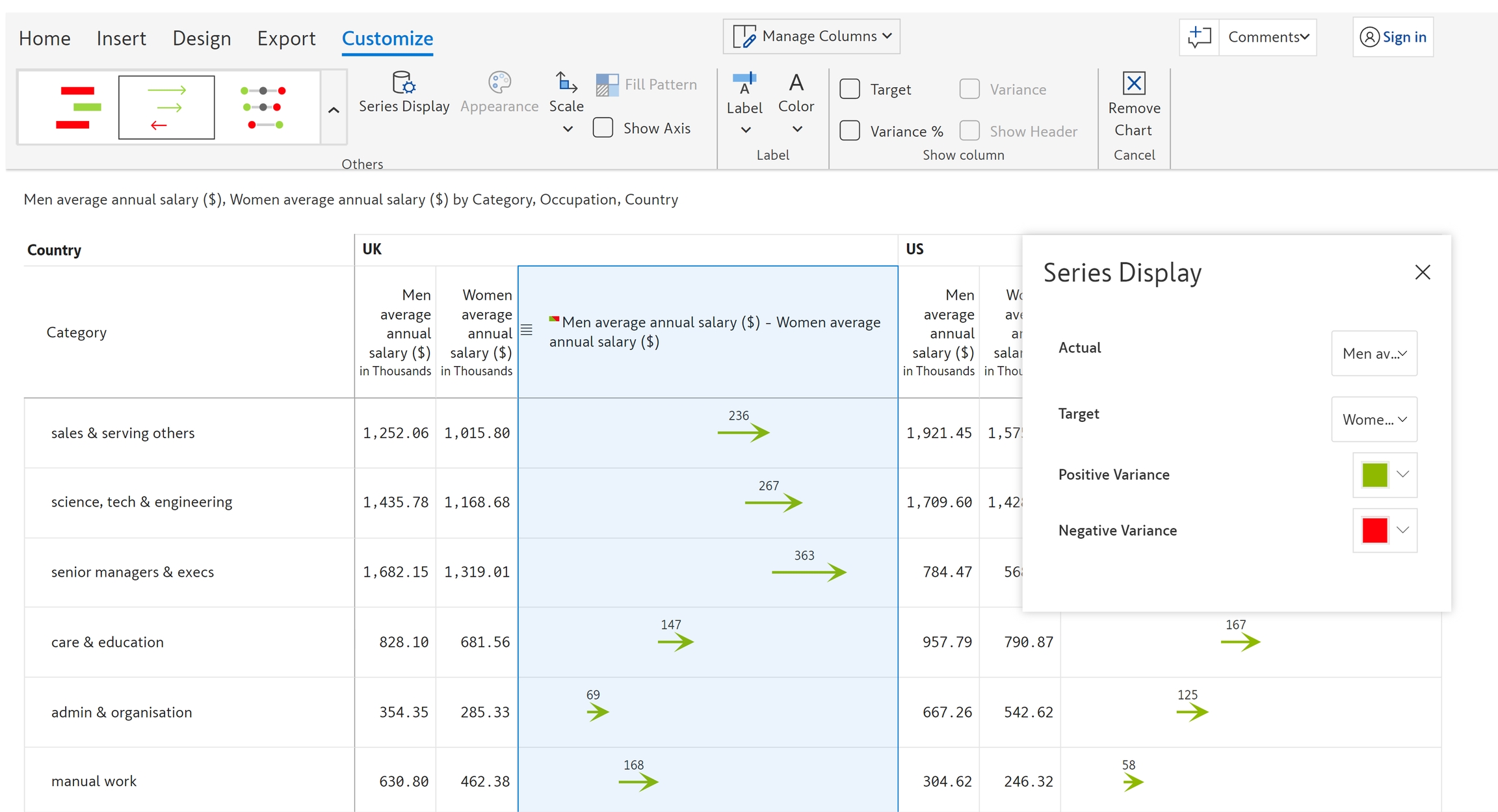Open the Export tab

[286, 38]
